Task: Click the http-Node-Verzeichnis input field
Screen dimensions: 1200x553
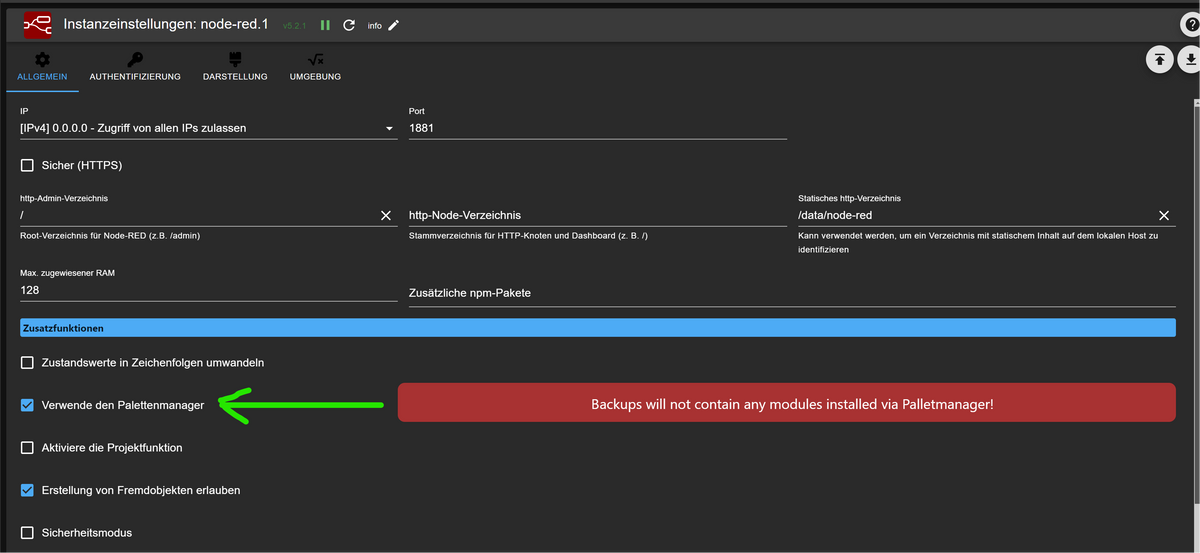Action: pos(598,215)
